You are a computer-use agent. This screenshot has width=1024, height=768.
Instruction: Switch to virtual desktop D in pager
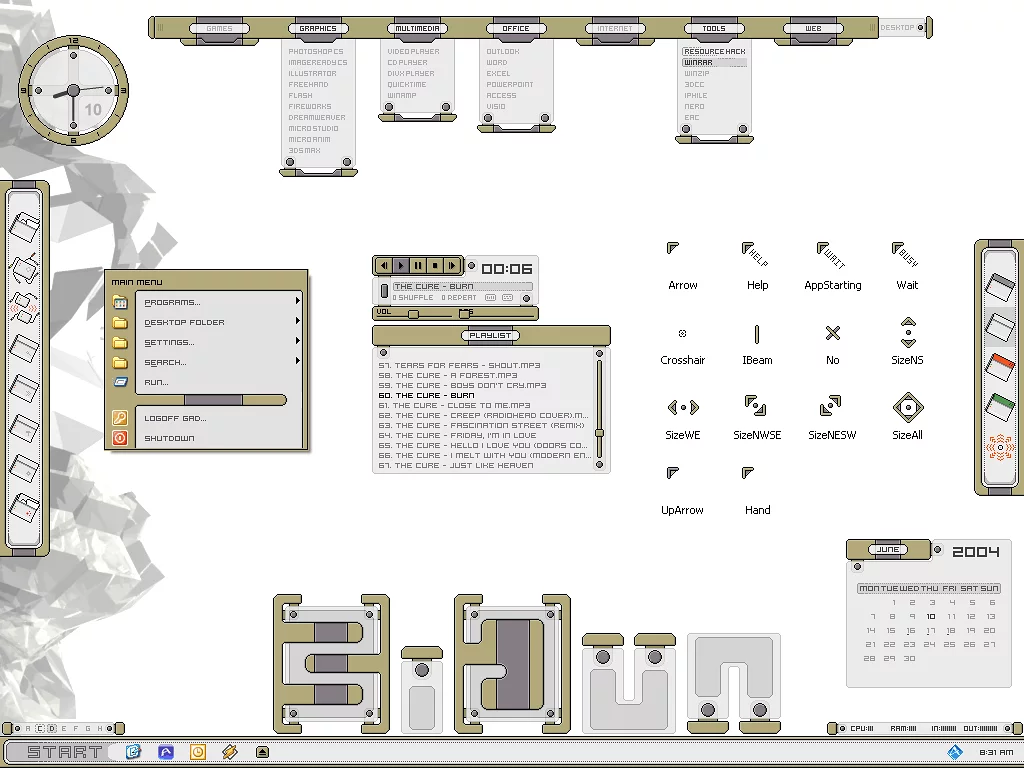pyautogui.click(x=52, y=729)
